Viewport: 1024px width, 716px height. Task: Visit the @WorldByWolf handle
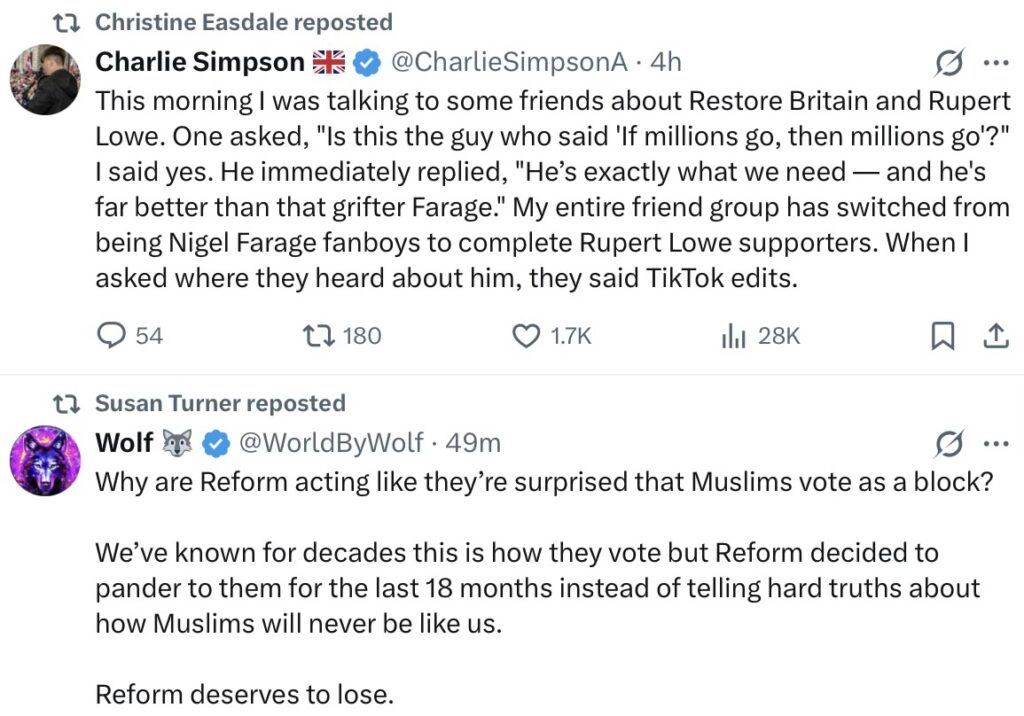(x=328, y=442)
